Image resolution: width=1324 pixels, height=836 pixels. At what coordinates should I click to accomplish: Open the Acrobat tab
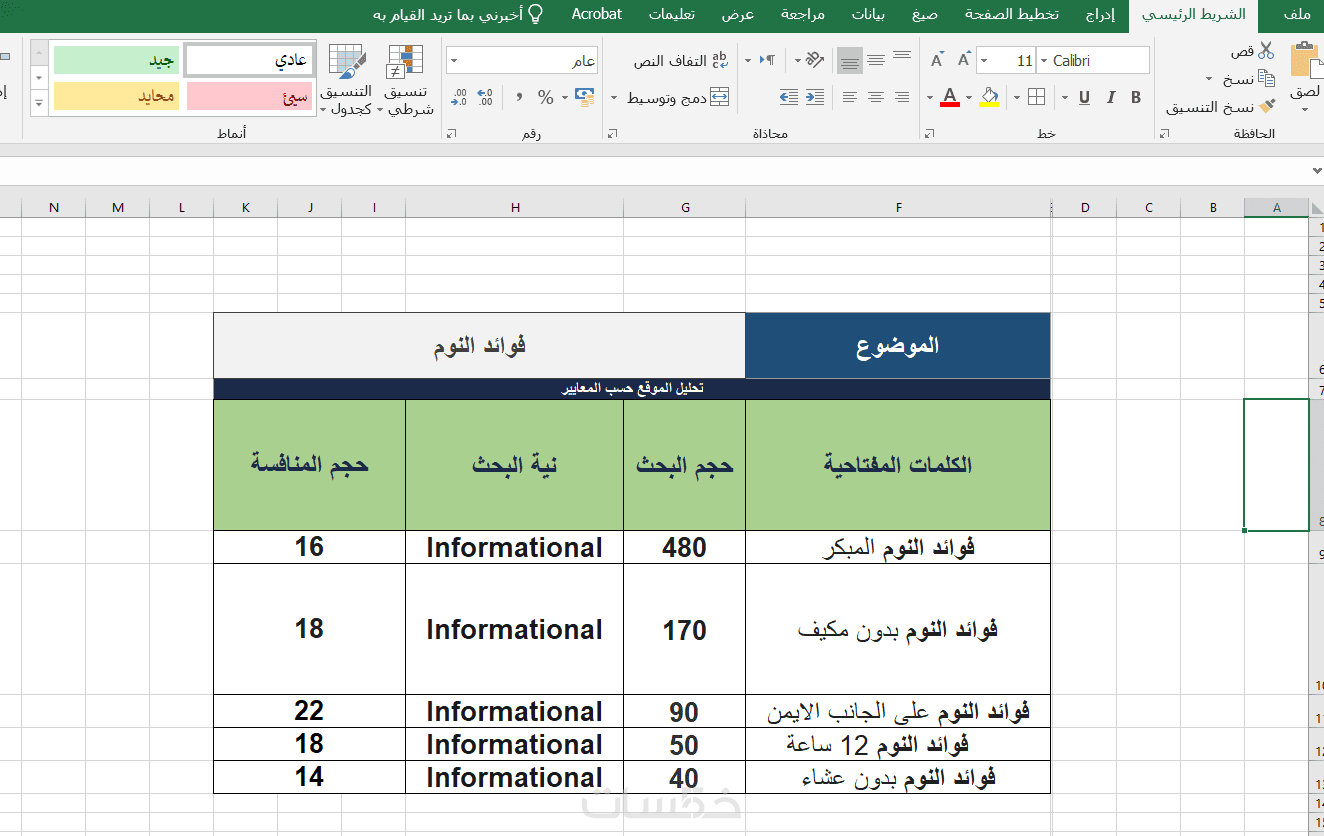pos(597,14)
